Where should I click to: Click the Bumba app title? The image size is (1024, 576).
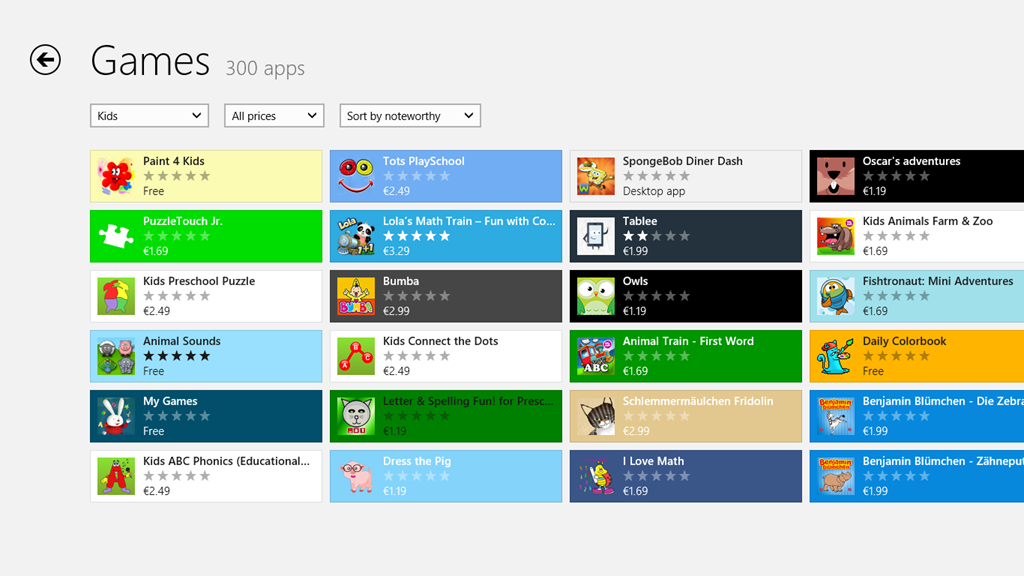[401, 281]
